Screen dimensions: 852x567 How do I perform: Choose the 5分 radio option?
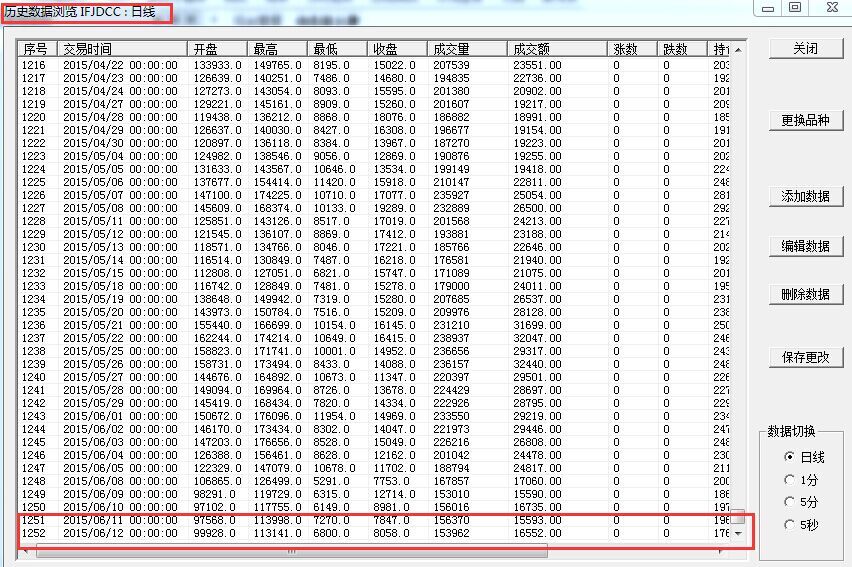click(790, 502)
